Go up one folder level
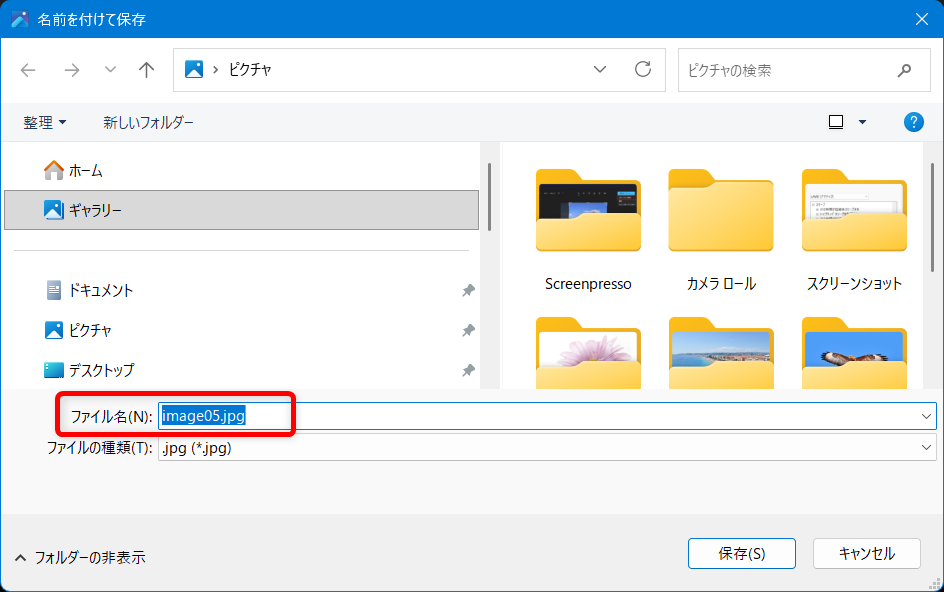The image size is (944, 592). (146, 70)
